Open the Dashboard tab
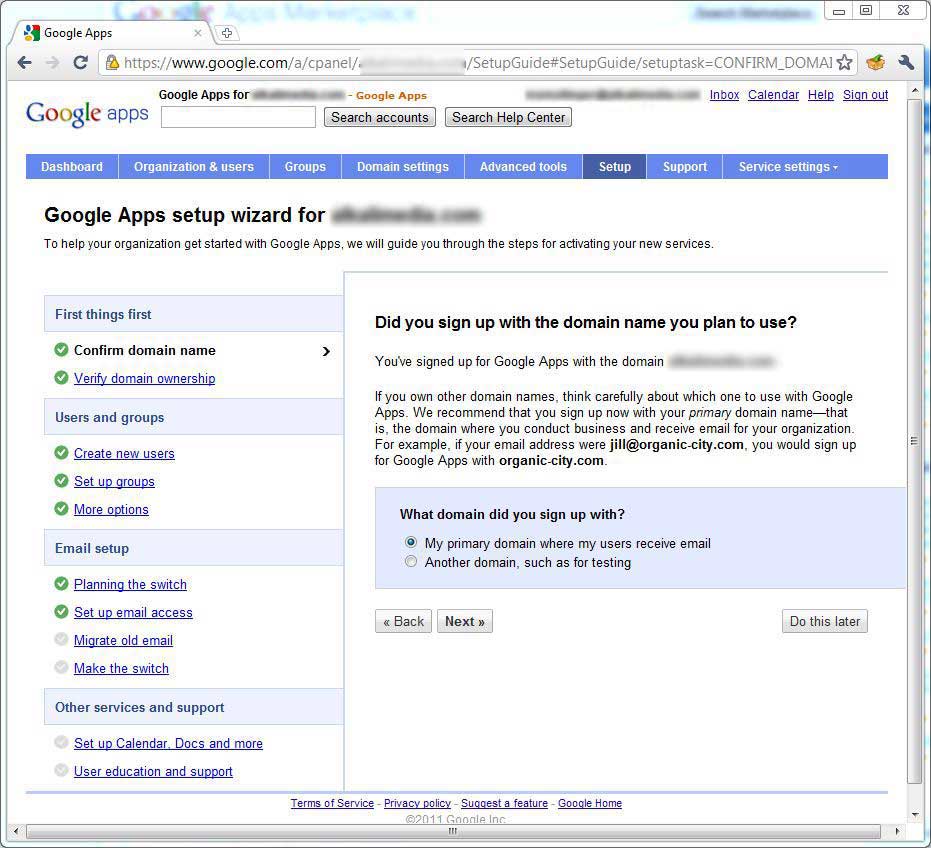 pyautogui.click(x=72, y=167)
